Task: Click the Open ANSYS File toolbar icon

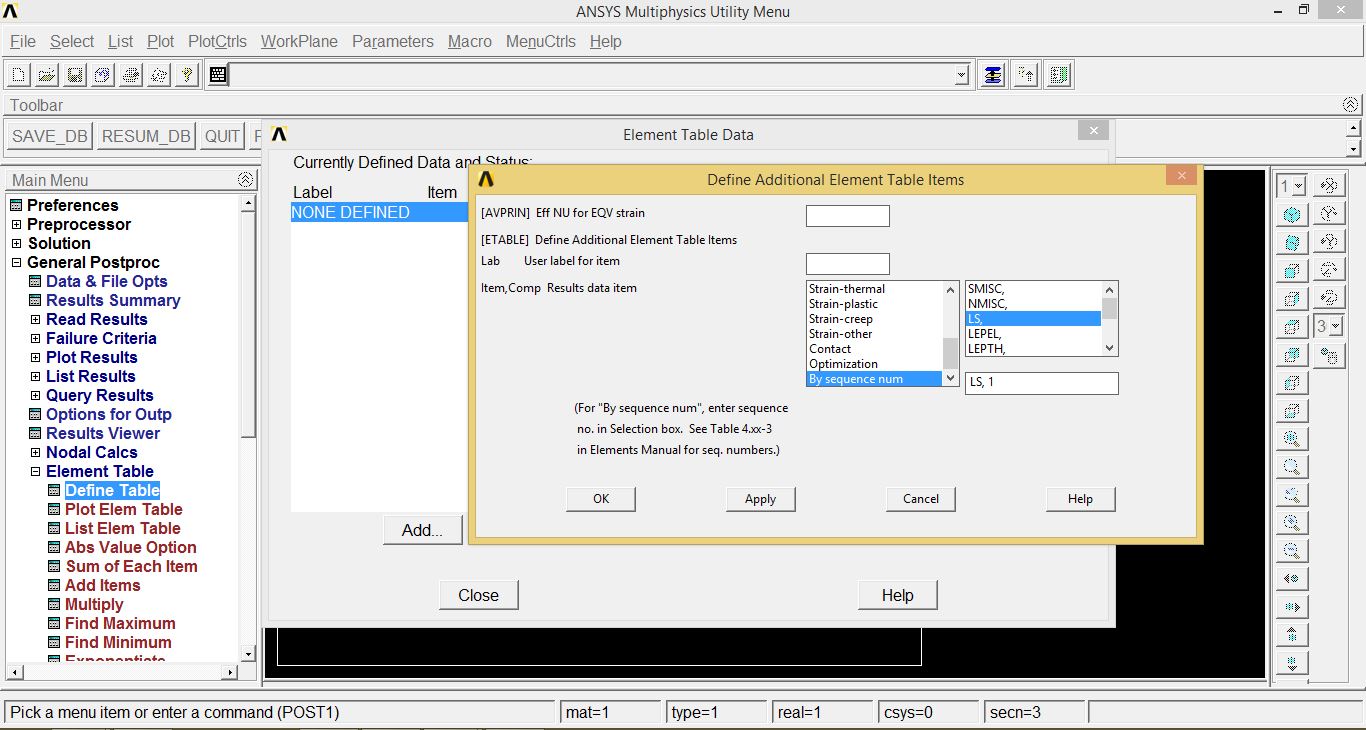Action: tap(44, 73)
